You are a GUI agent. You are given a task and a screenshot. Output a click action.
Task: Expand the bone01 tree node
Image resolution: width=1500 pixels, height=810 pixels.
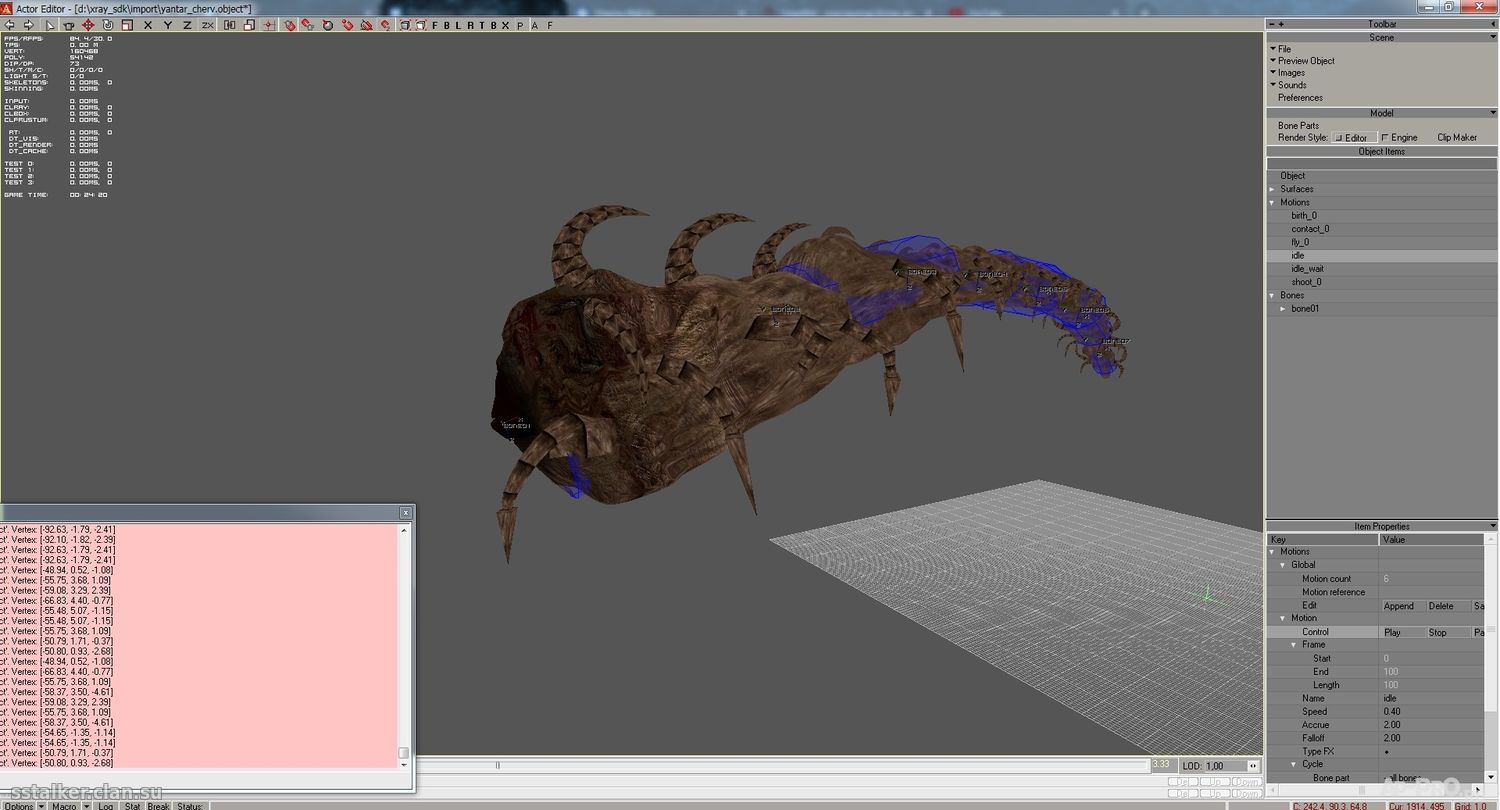tap(1283, 308)
